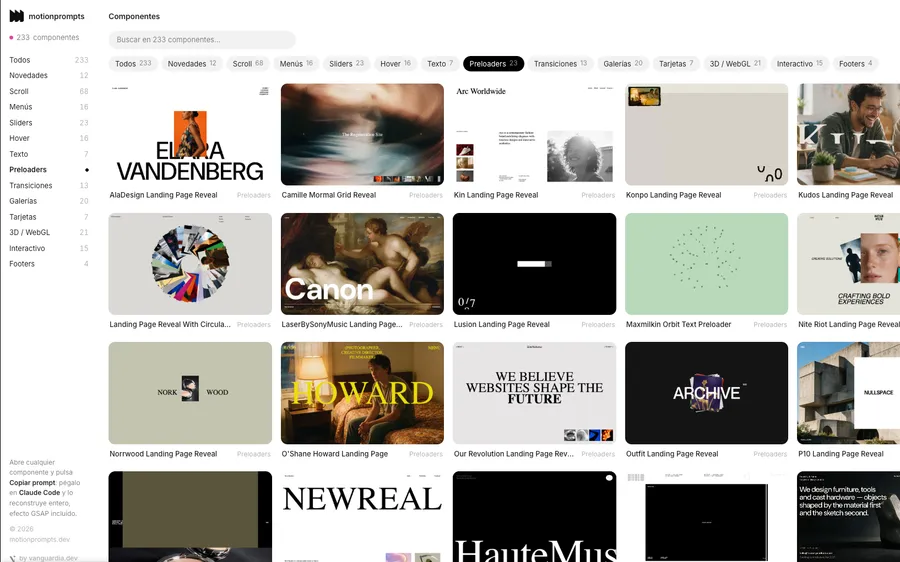Image resolution: width=900 pixels, height=562 pixels.
Task: Click the motionprompts logo icon
Action: tap(17, 16)
